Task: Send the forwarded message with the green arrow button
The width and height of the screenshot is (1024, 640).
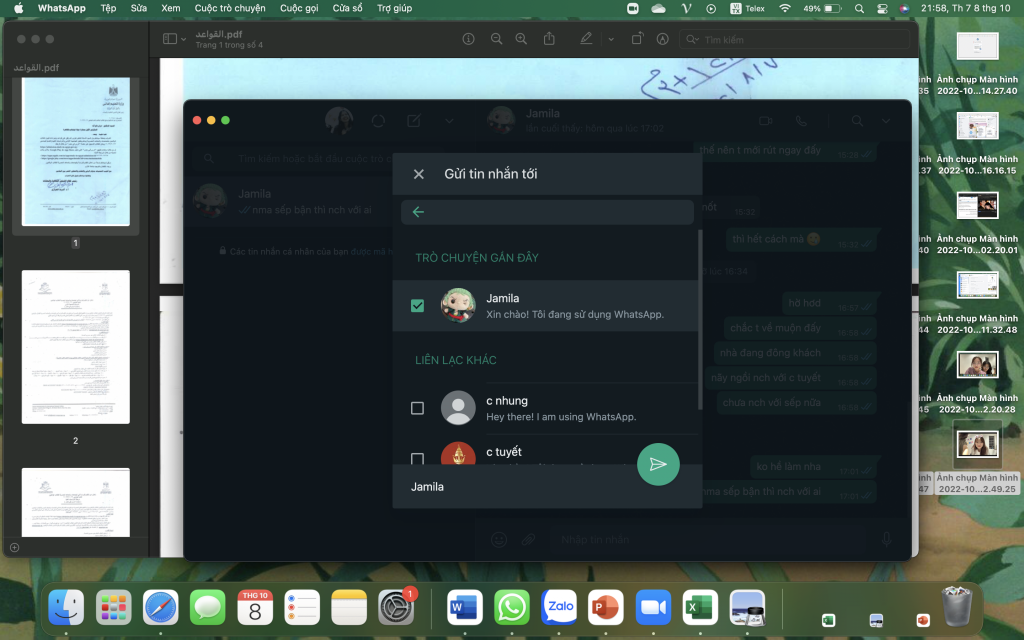Action: click(x=658, y=464)
